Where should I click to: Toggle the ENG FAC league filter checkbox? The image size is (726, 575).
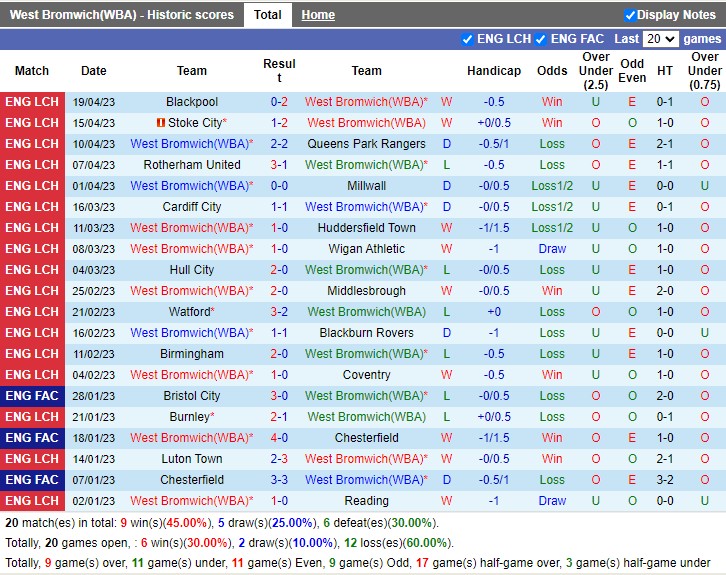pos(541,39)
